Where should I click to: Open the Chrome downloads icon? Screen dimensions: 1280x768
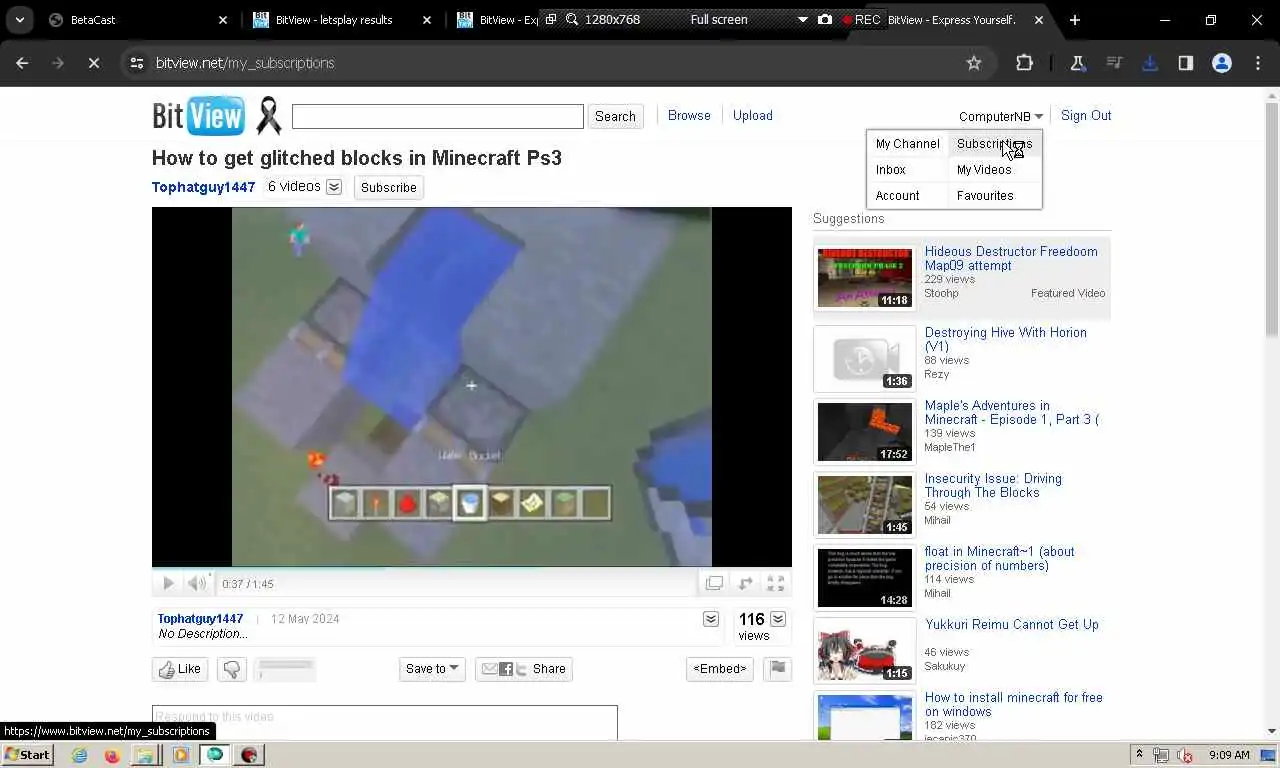click(x=1150, y=63)
